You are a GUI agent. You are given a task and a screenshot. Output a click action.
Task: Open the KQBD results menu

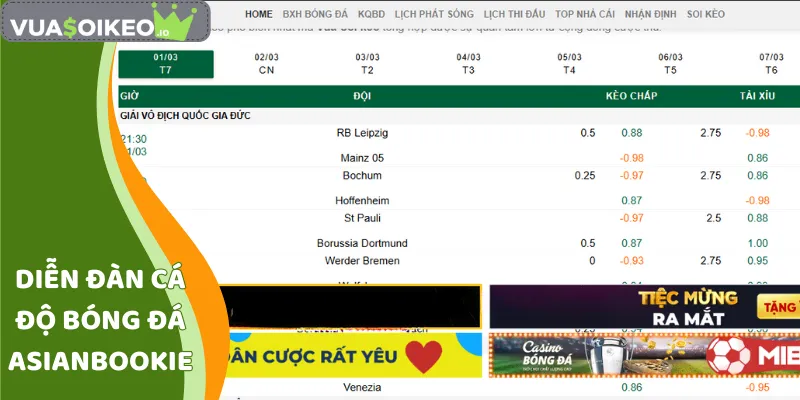(371, 15)
